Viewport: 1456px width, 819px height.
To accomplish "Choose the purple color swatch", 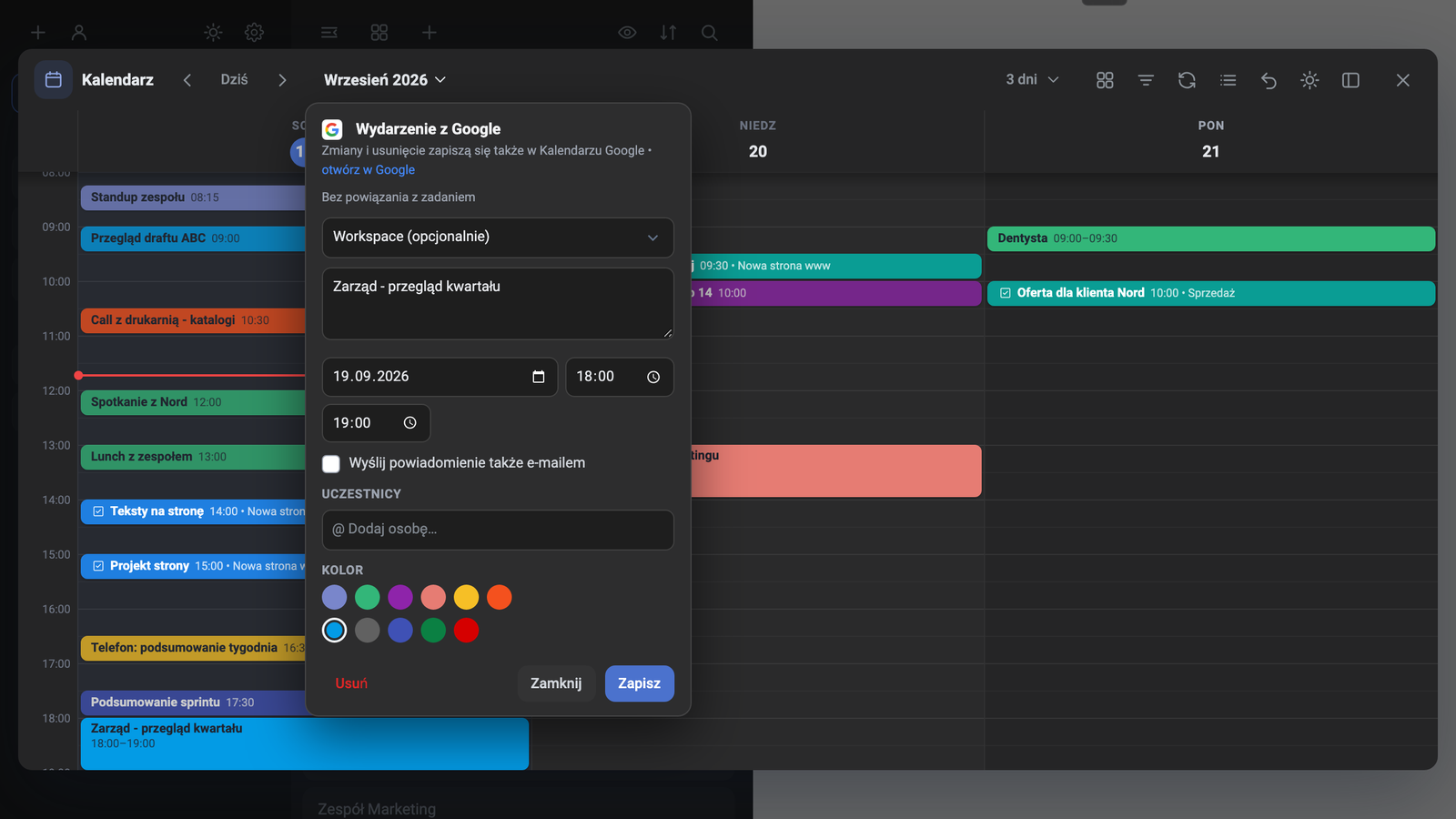I will pos(400,597).
